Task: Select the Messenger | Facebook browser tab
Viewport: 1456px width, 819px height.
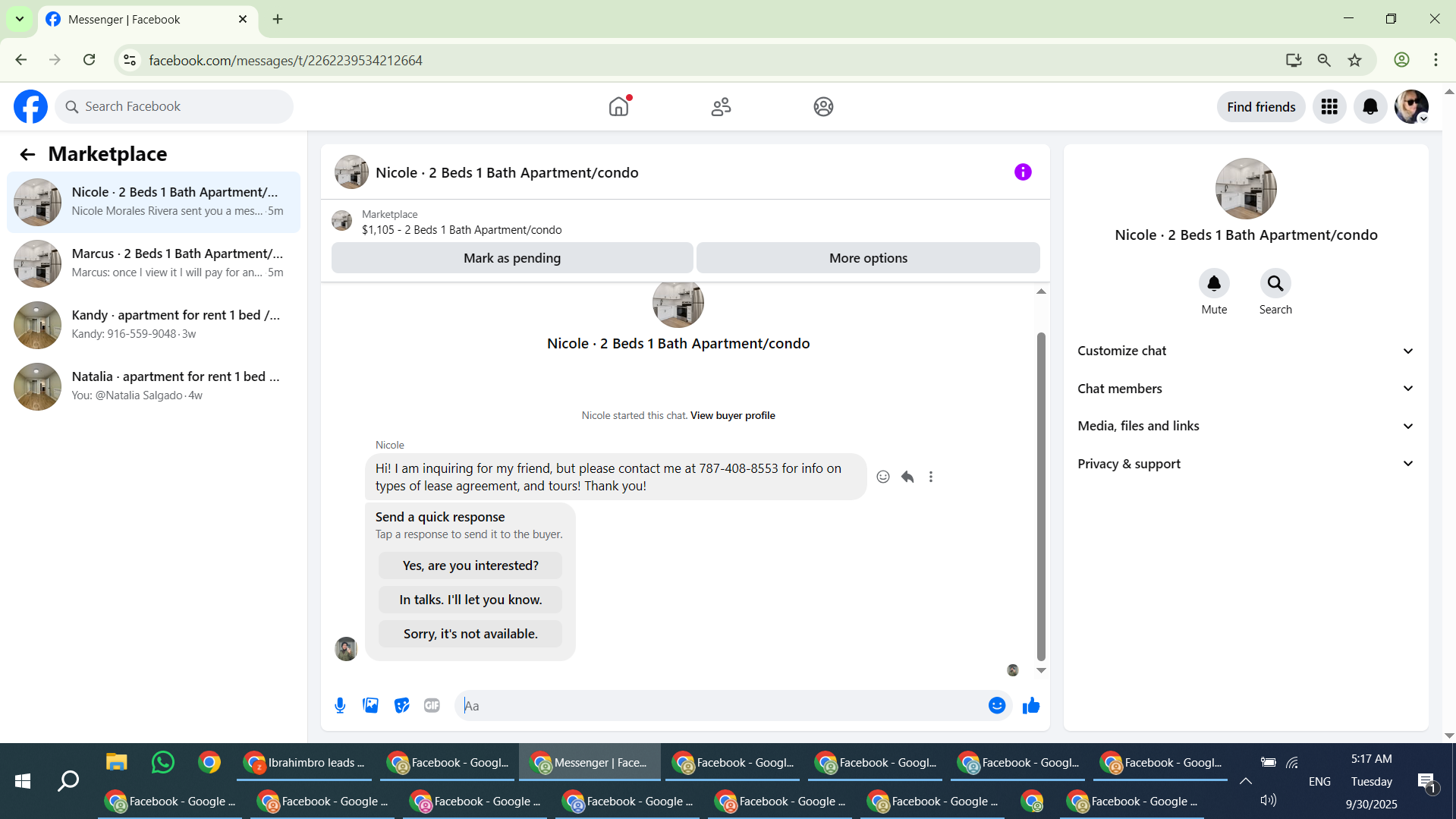Action: (x=148, y=20)
